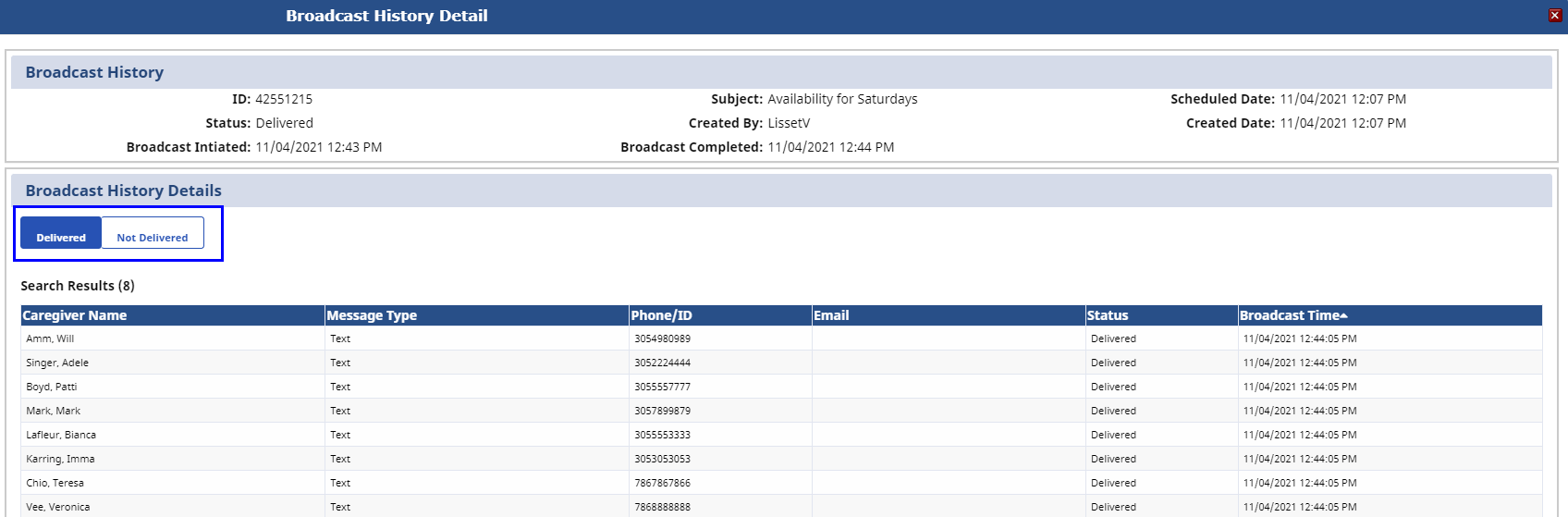
Task: Switch to the Not Delivered tab
Action: point(153,237)
